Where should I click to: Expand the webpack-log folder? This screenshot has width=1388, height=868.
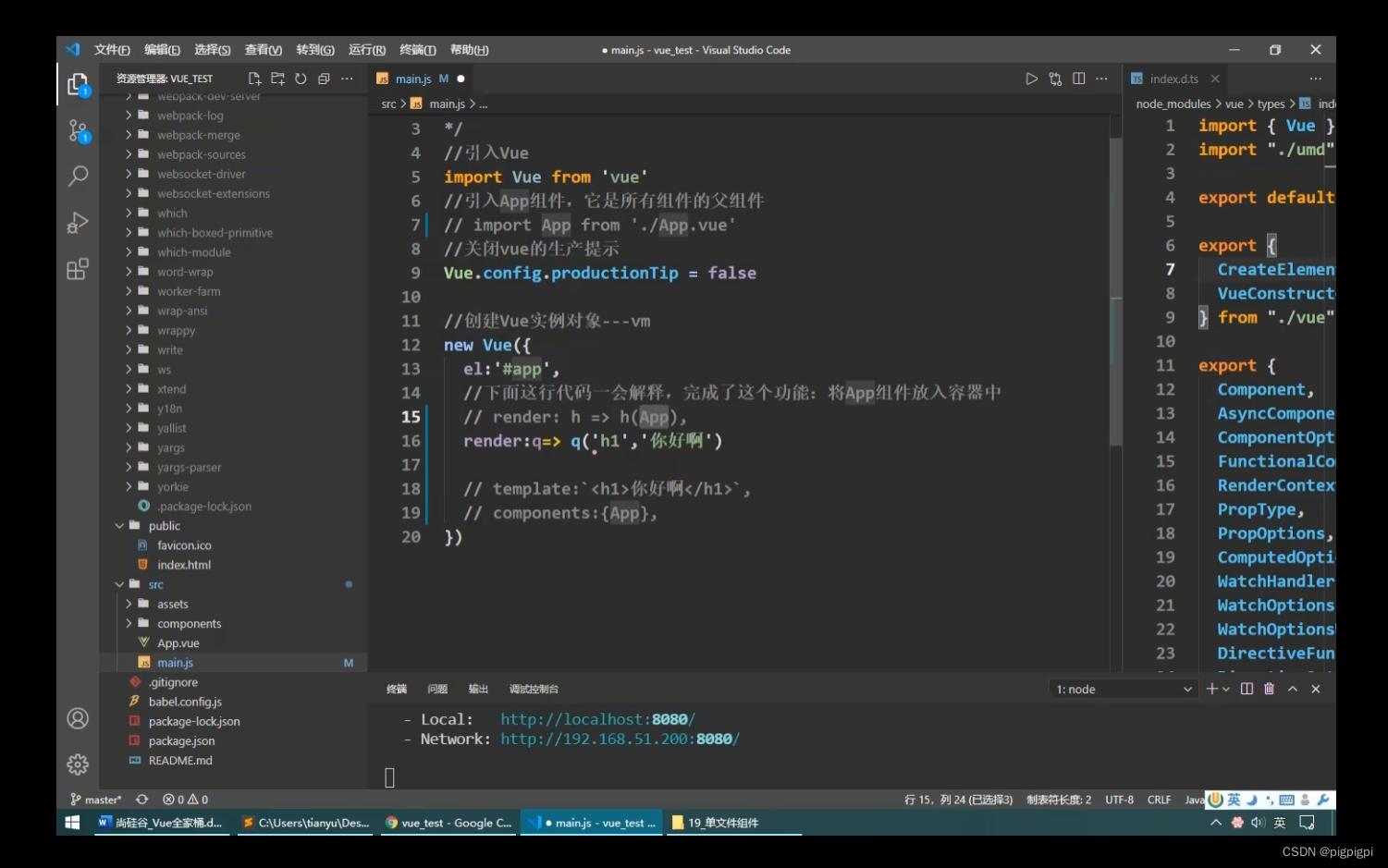[129, 116]
